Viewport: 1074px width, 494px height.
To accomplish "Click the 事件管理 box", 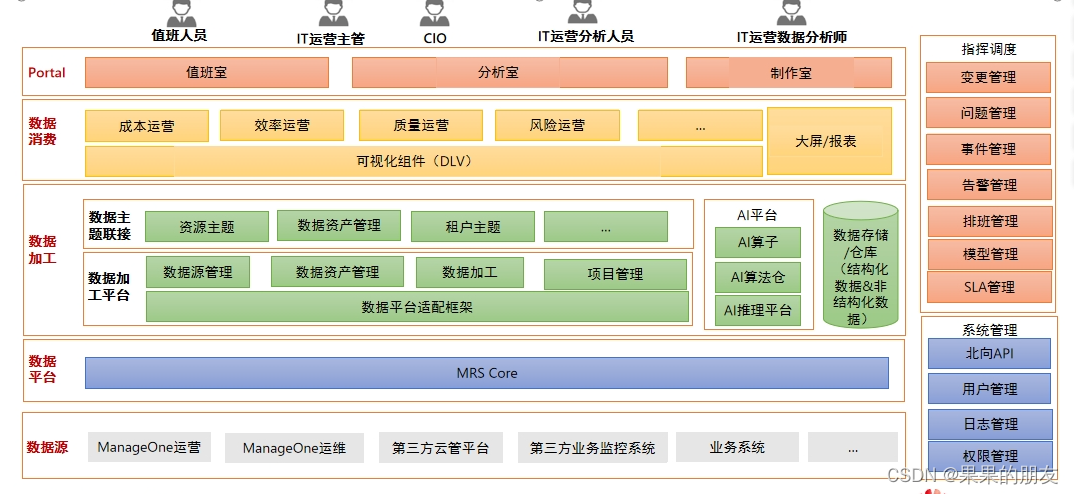I will click(988, 149).
